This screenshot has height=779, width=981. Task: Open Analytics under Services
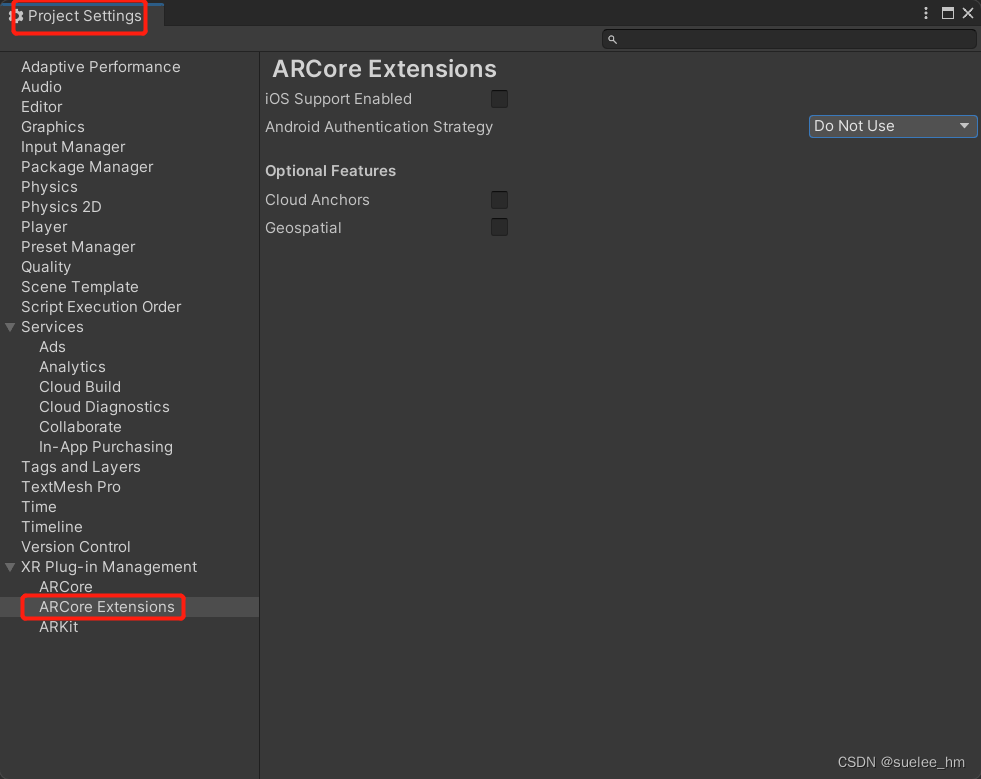[x=73, y=367]
